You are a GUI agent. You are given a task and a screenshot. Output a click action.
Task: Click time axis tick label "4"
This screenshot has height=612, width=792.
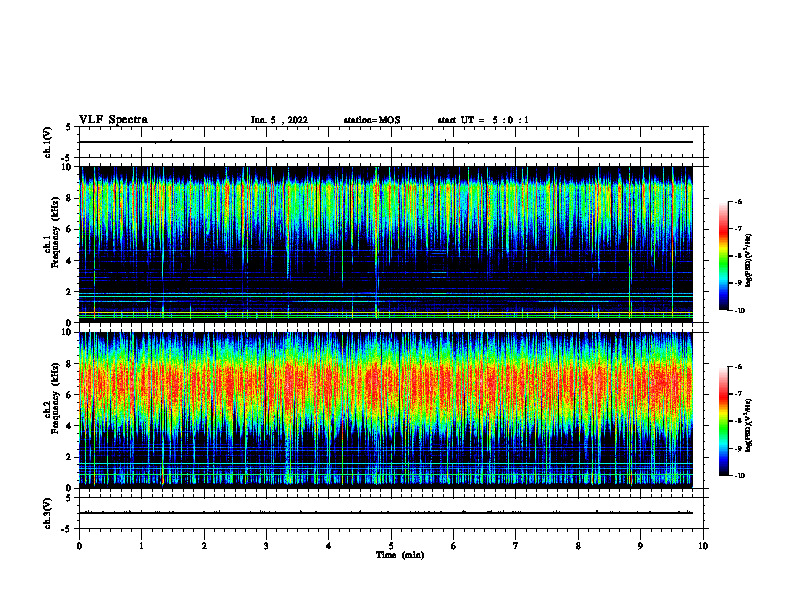[x=329, y=546]
